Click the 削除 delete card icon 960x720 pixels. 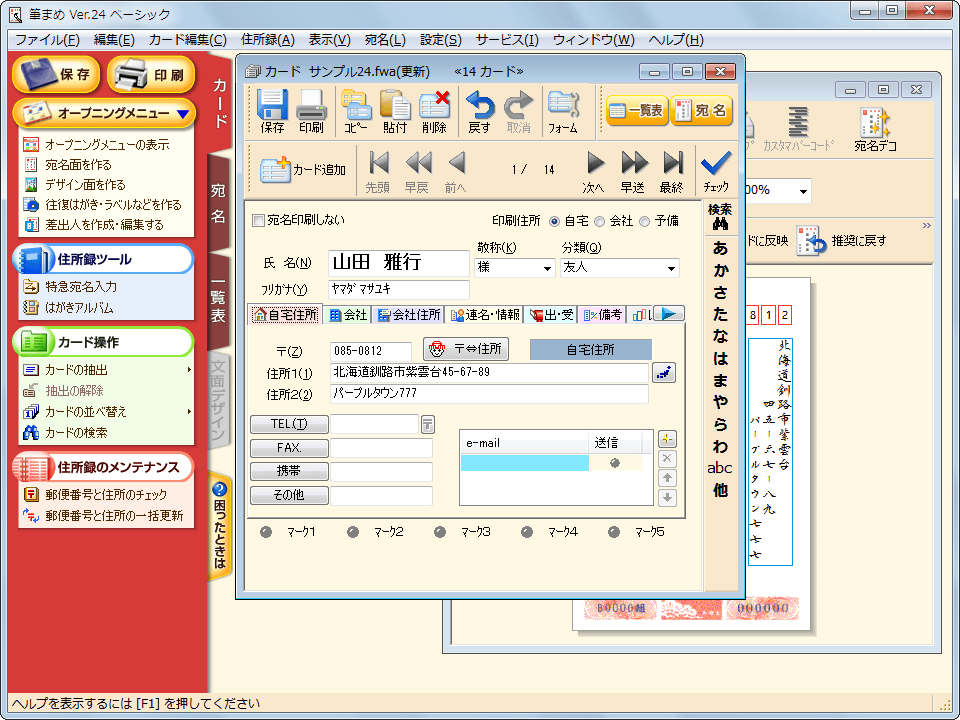pos(434,111)
